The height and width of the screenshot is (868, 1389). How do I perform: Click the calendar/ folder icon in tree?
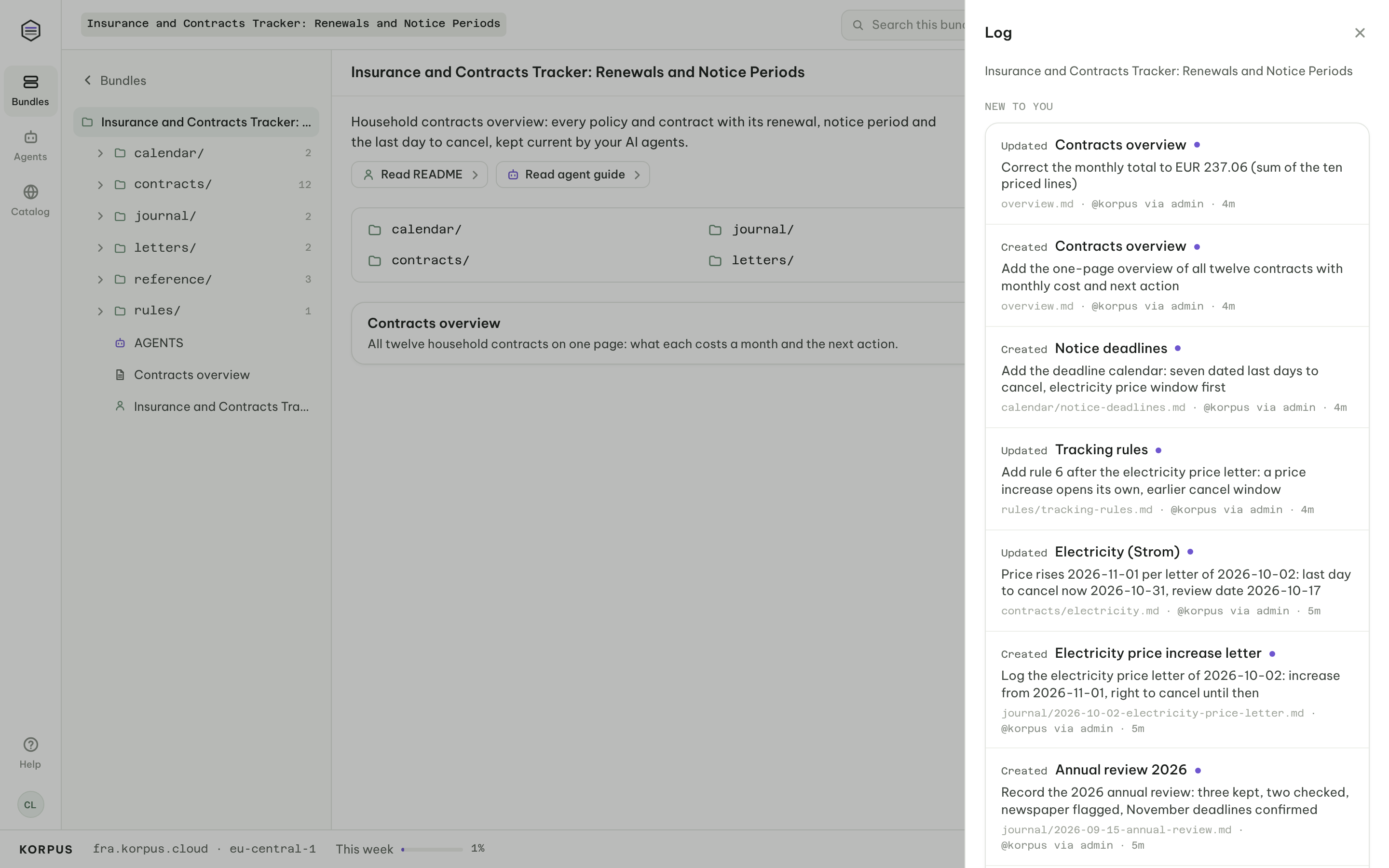(120, 153)
